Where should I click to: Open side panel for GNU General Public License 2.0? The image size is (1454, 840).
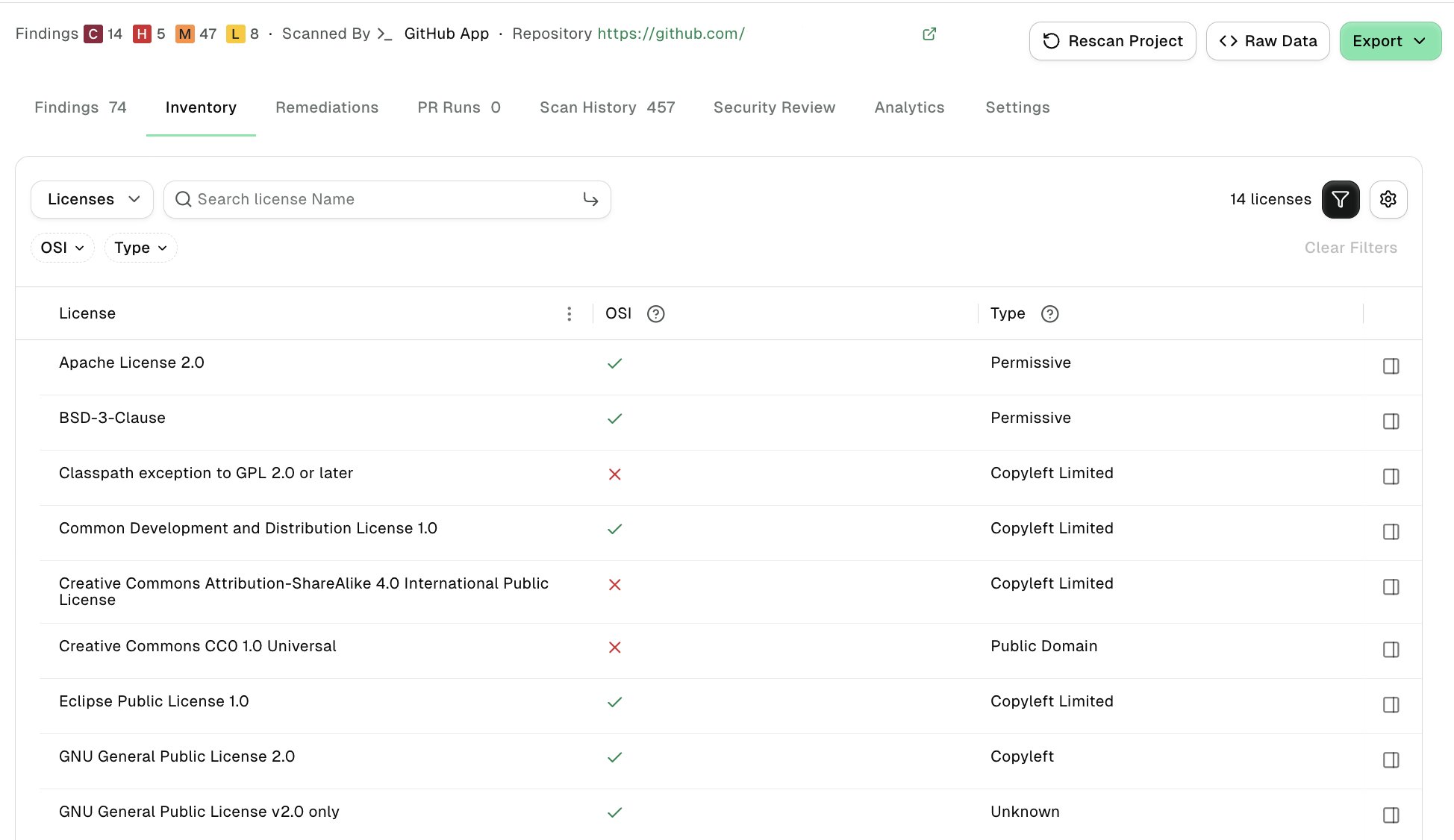1391,759
